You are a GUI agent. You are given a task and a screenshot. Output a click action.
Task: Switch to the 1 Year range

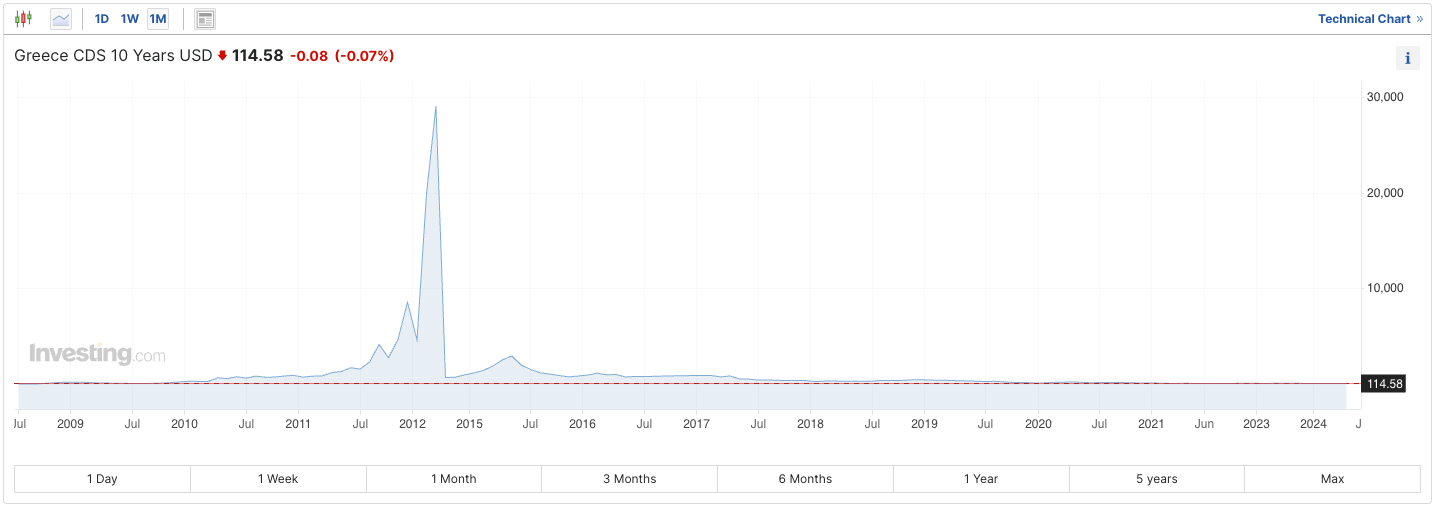(981, 479)
